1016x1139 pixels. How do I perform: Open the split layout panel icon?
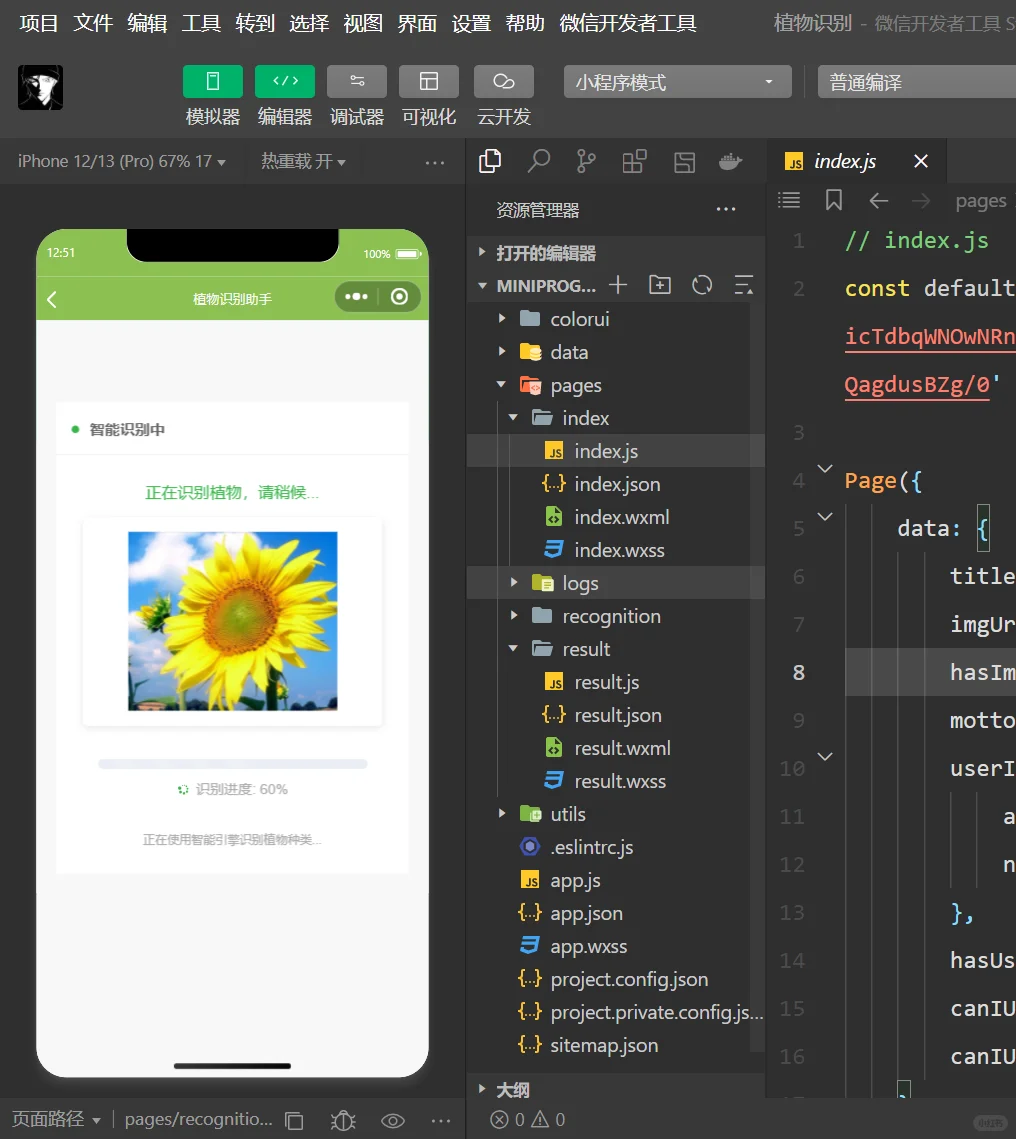pyautogui.click(x=684, y=162)
